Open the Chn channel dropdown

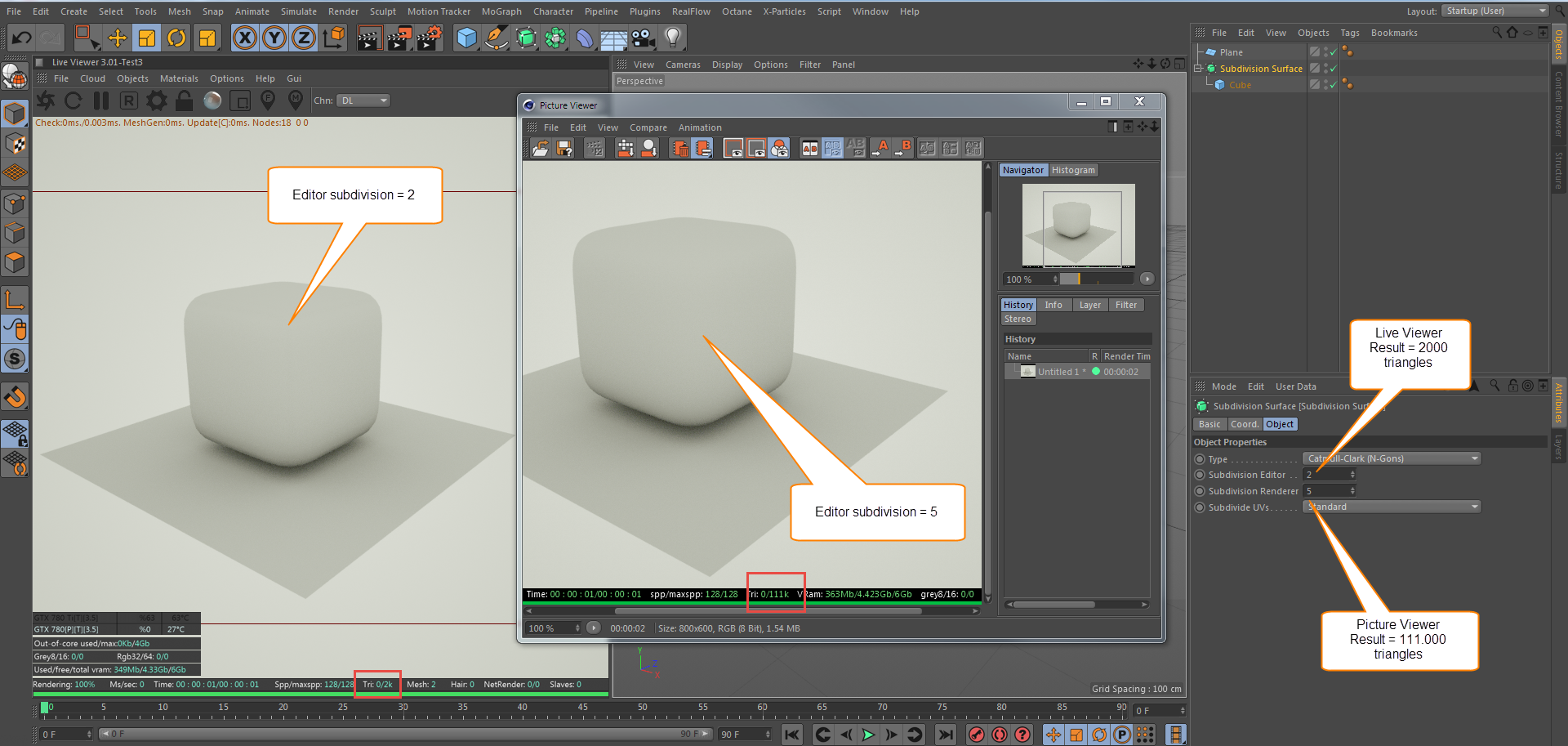point(363,101)
